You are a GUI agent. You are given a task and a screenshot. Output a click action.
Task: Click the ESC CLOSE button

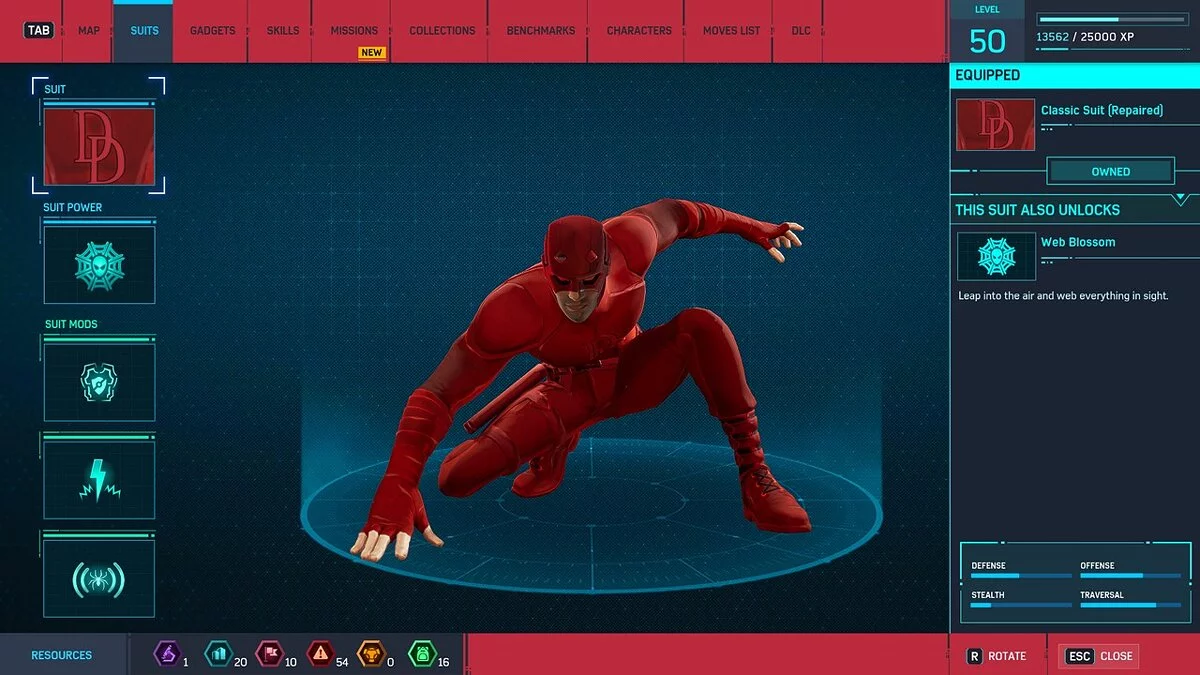pyautogui.click(x=1098, y=656)
